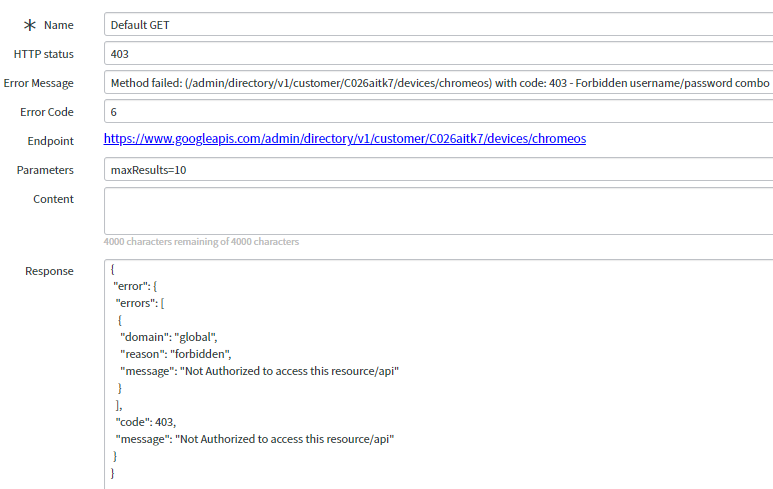Select the Error Message text field
This screenshot has height=489, width=773.
(438, 83)
